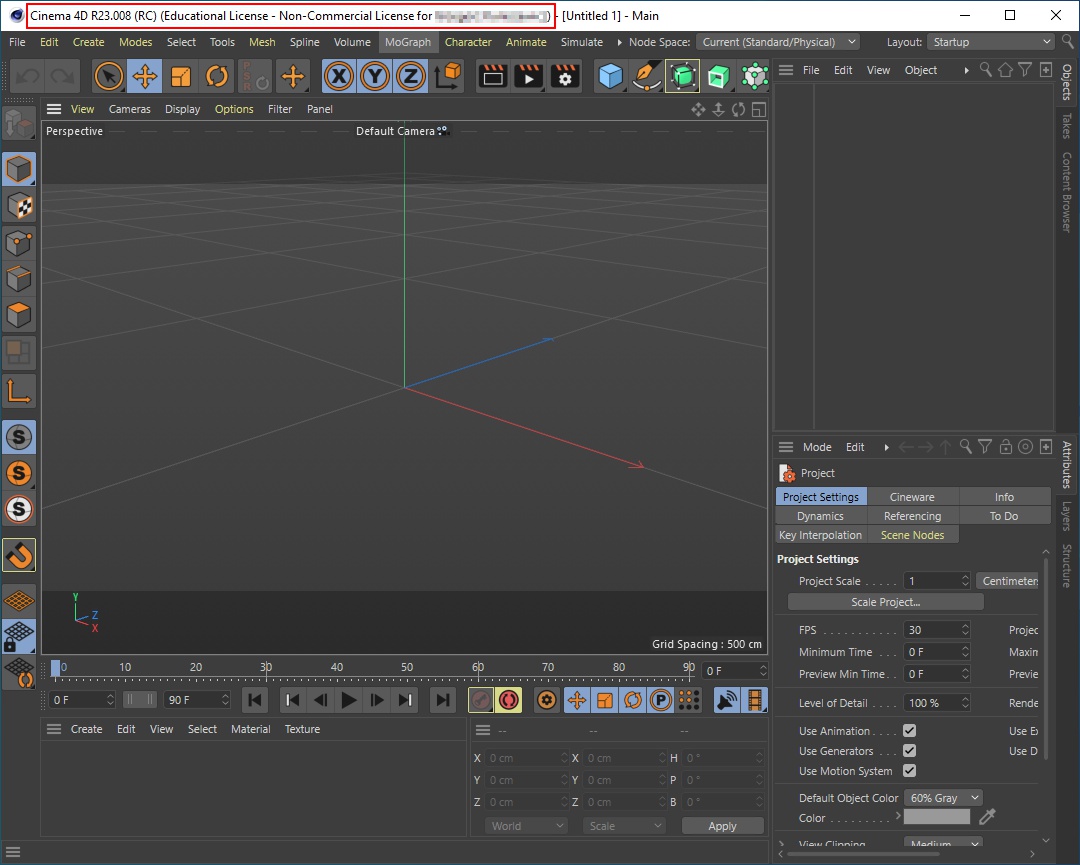This screenshot has height=865, width=1080.
Task: Select the Live Selection tool
Action: pos(108,76)
